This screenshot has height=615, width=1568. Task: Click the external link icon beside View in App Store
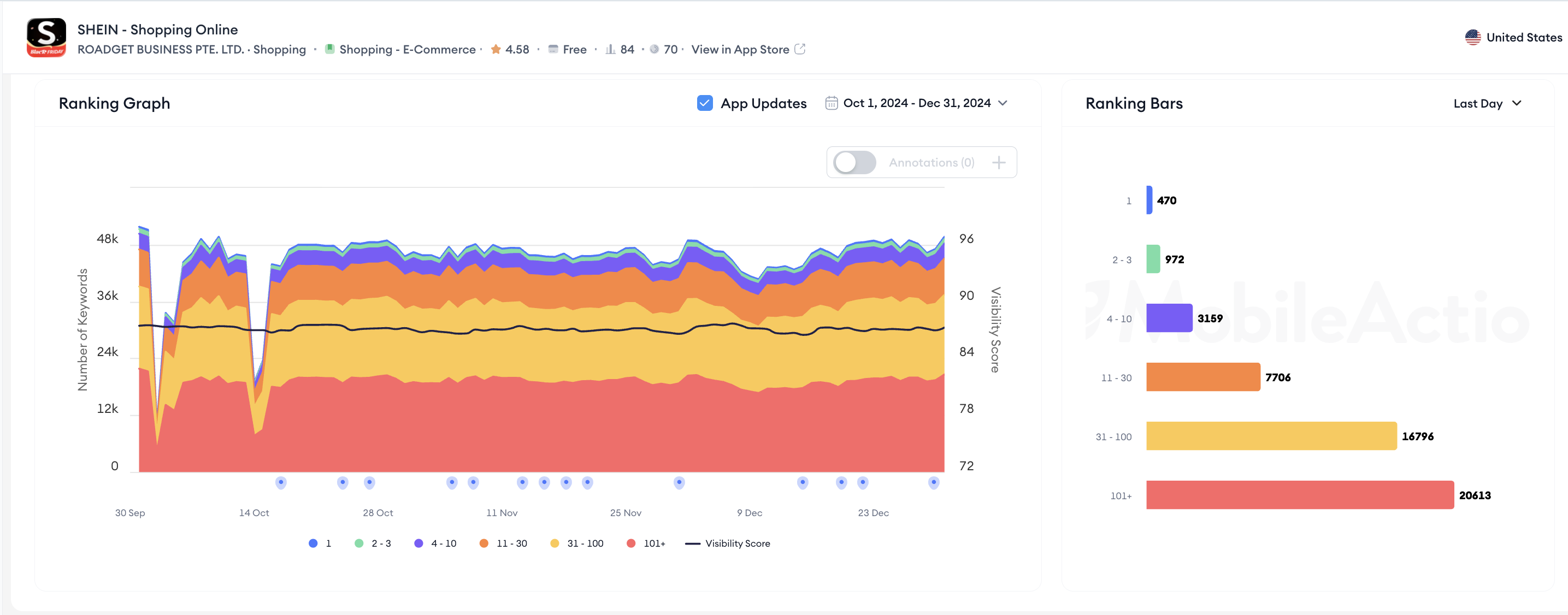(800, 49)
